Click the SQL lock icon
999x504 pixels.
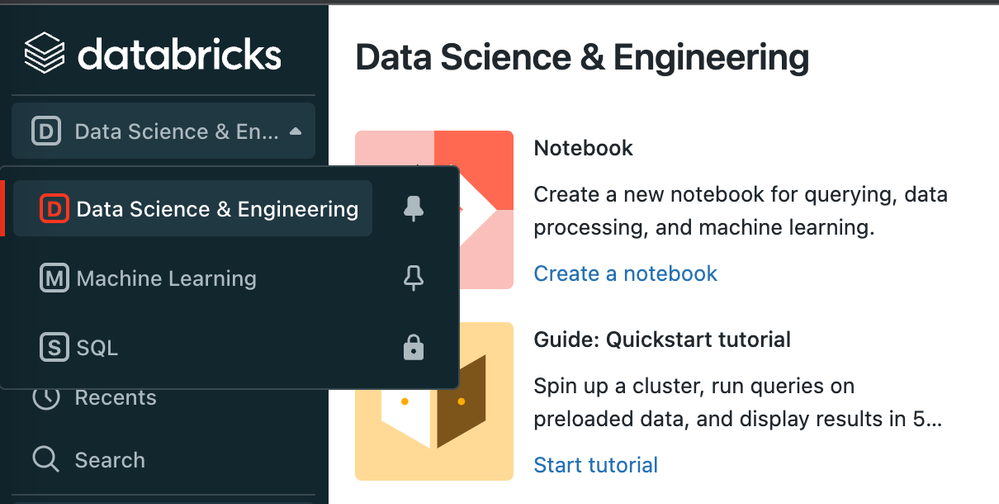(412, 348)
